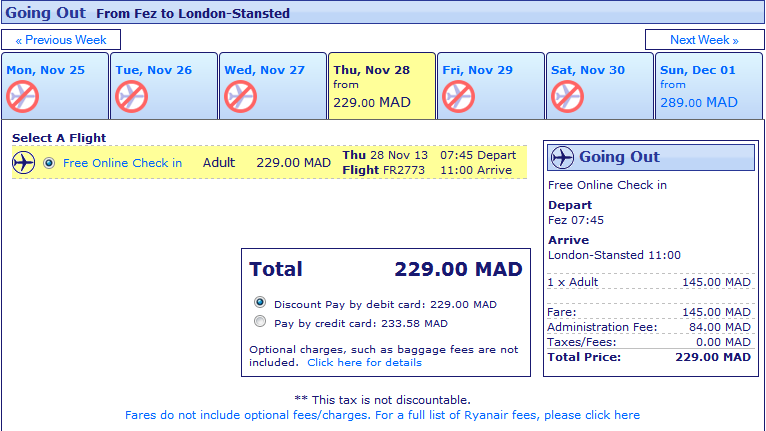
Task: Open the Tue, Nov 26 date tab
Action: pyautogui.click(x=164, y=86)
